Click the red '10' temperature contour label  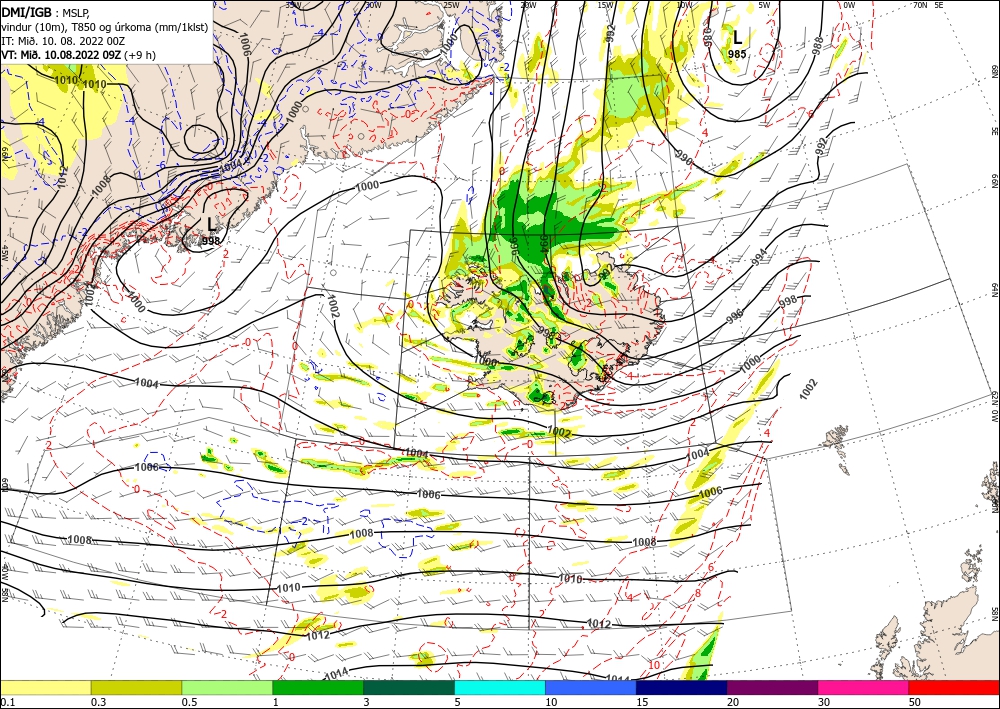click(654, 665)
